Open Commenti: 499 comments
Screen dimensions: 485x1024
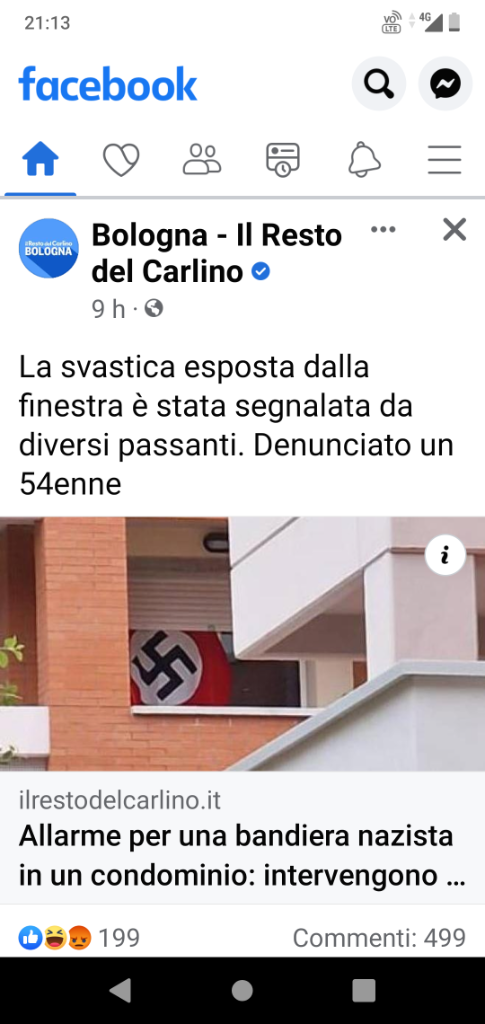tap(379, 938)
